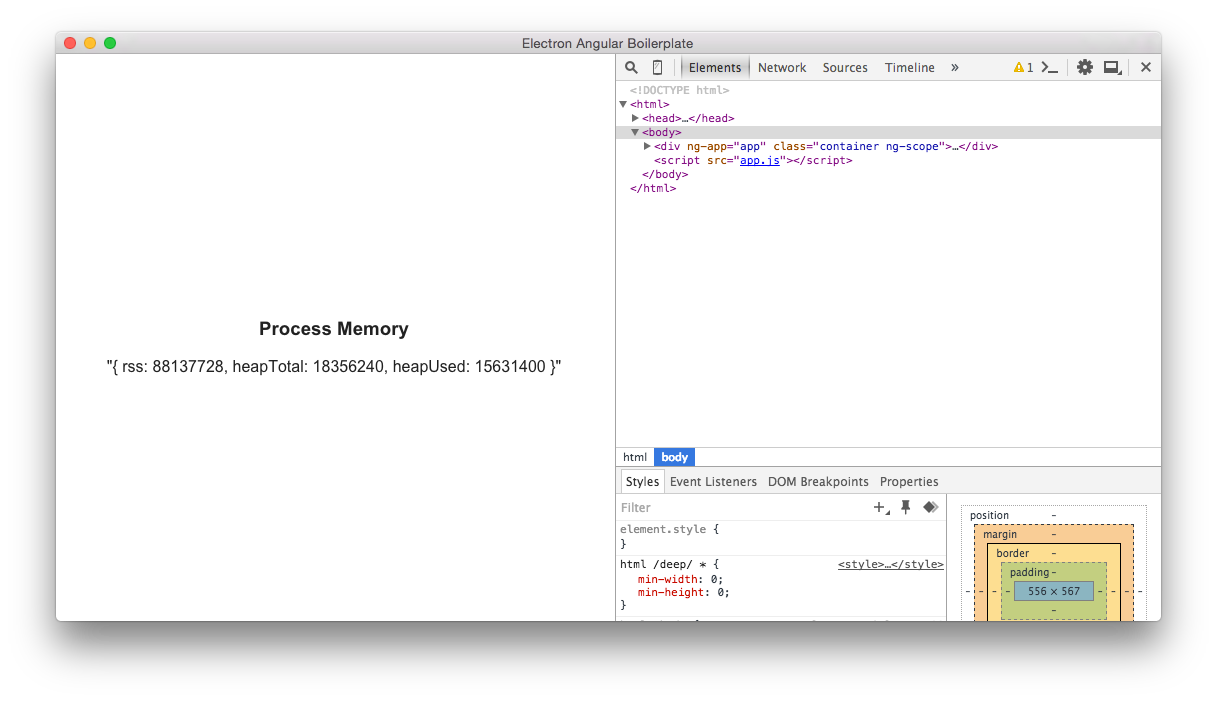Open the Event Listeners tab
Image resolution: width=1217 pixels, height=701 pixels.
[713, 481]
